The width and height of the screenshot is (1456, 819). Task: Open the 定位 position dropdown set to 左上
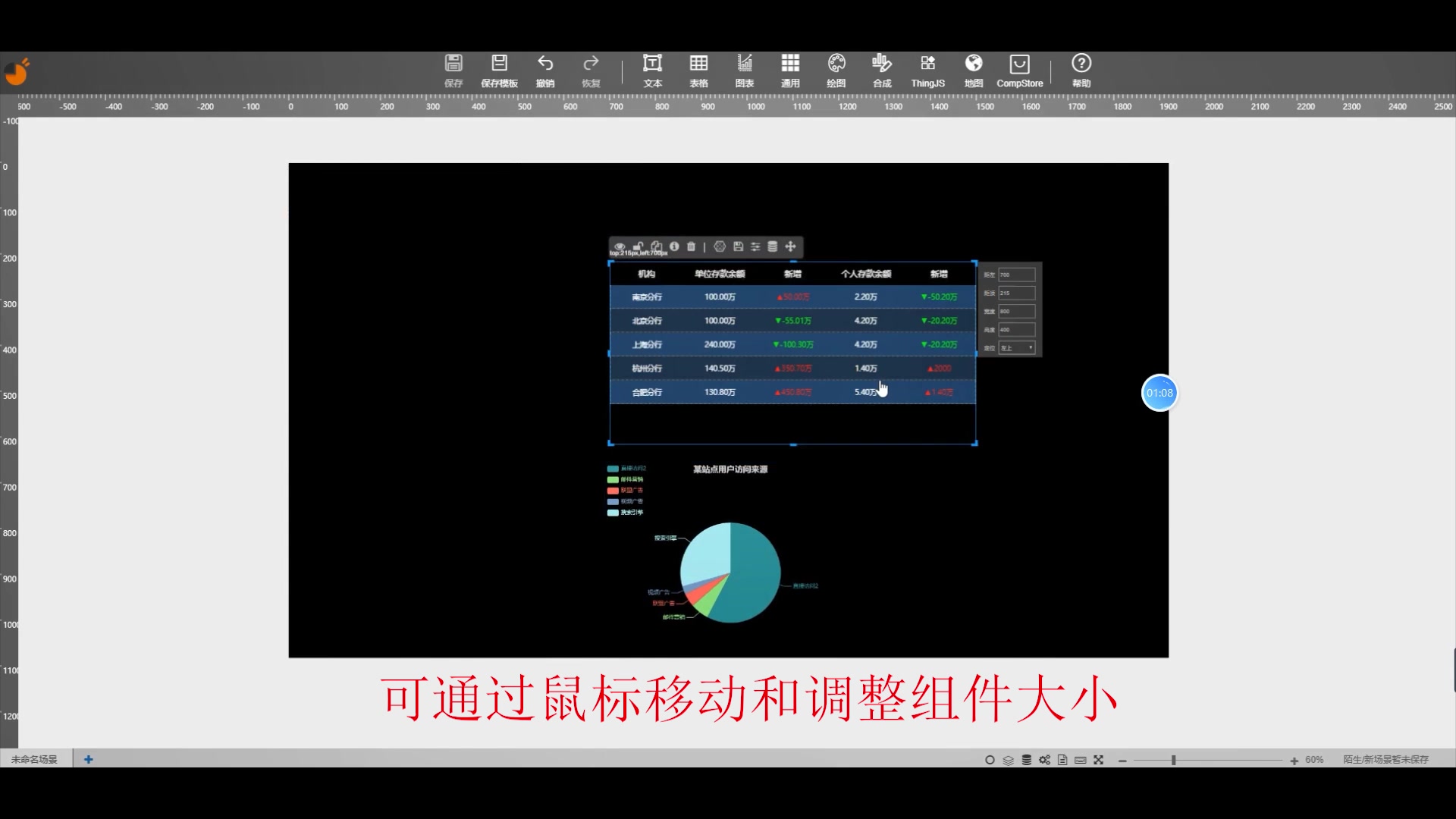1017,347
